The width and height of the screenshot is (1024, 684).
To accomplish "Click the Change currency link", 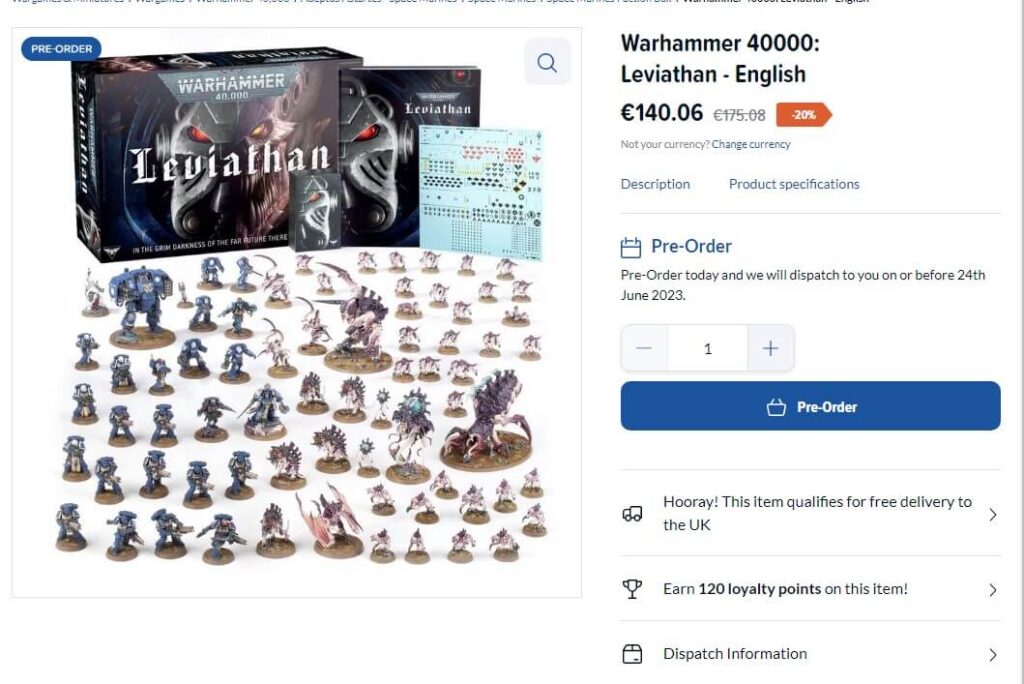I will 751,144.
